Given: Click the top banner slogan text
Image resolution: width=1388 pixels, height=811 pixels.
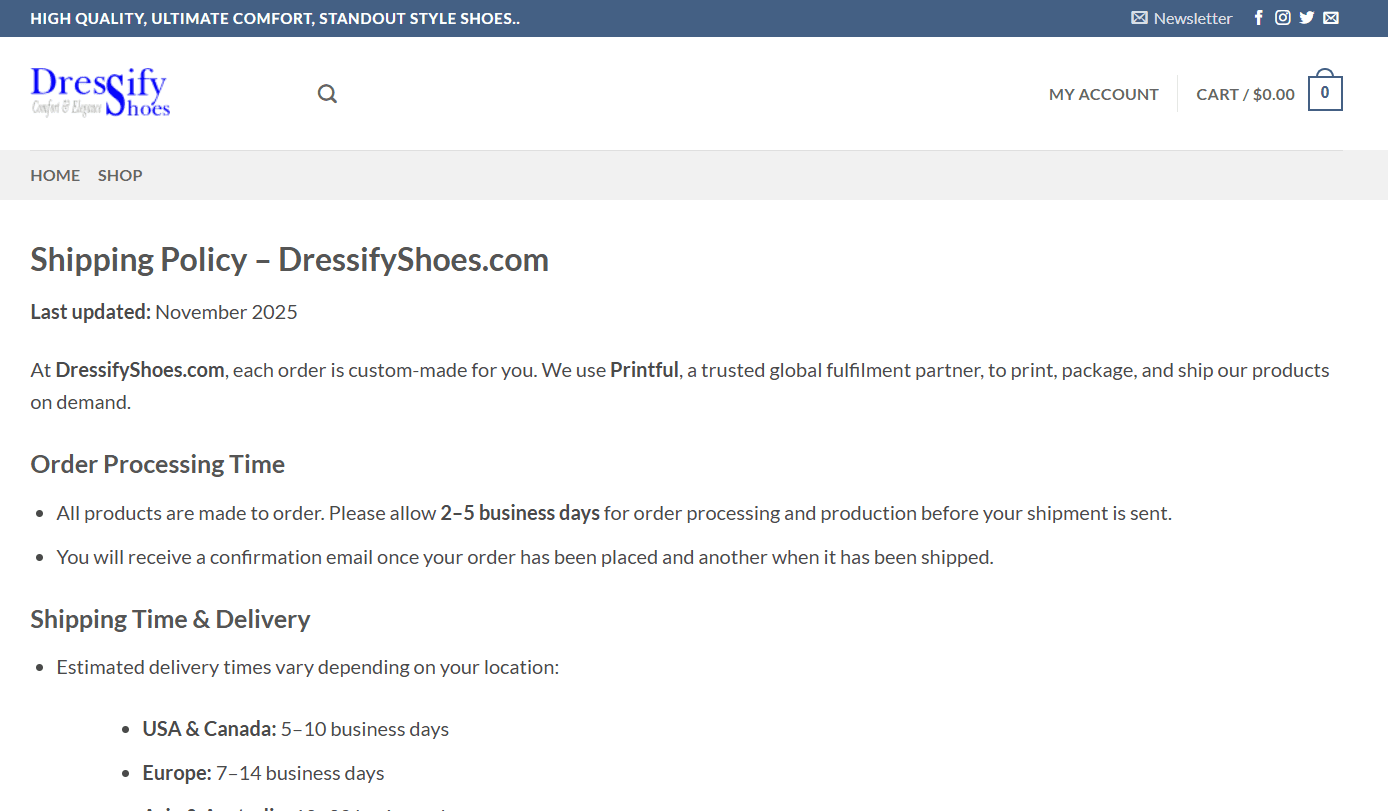Looking at the screenshot, I should [275, 18].
